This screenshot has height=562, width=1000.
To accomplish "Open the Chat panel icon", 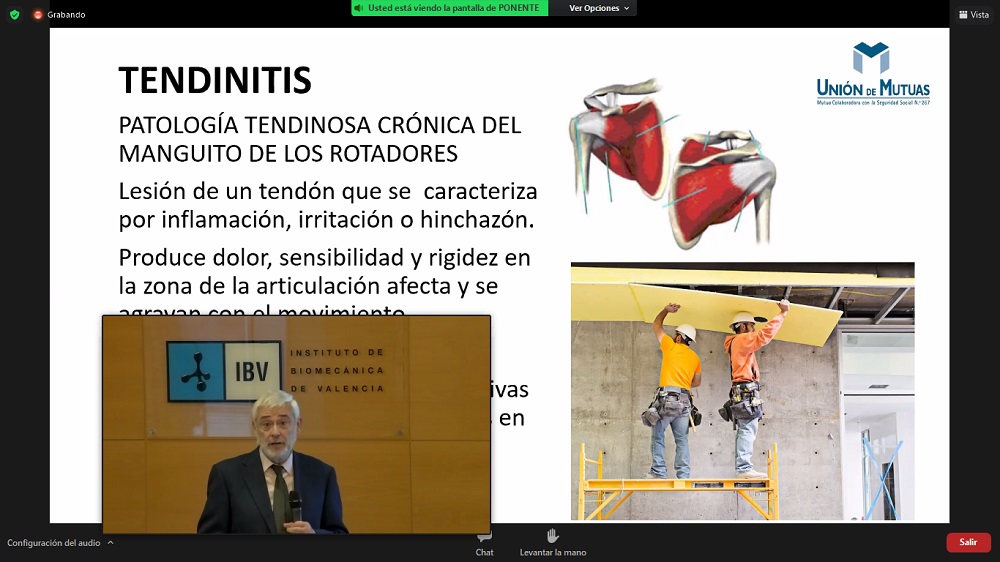I will (484, 537).
